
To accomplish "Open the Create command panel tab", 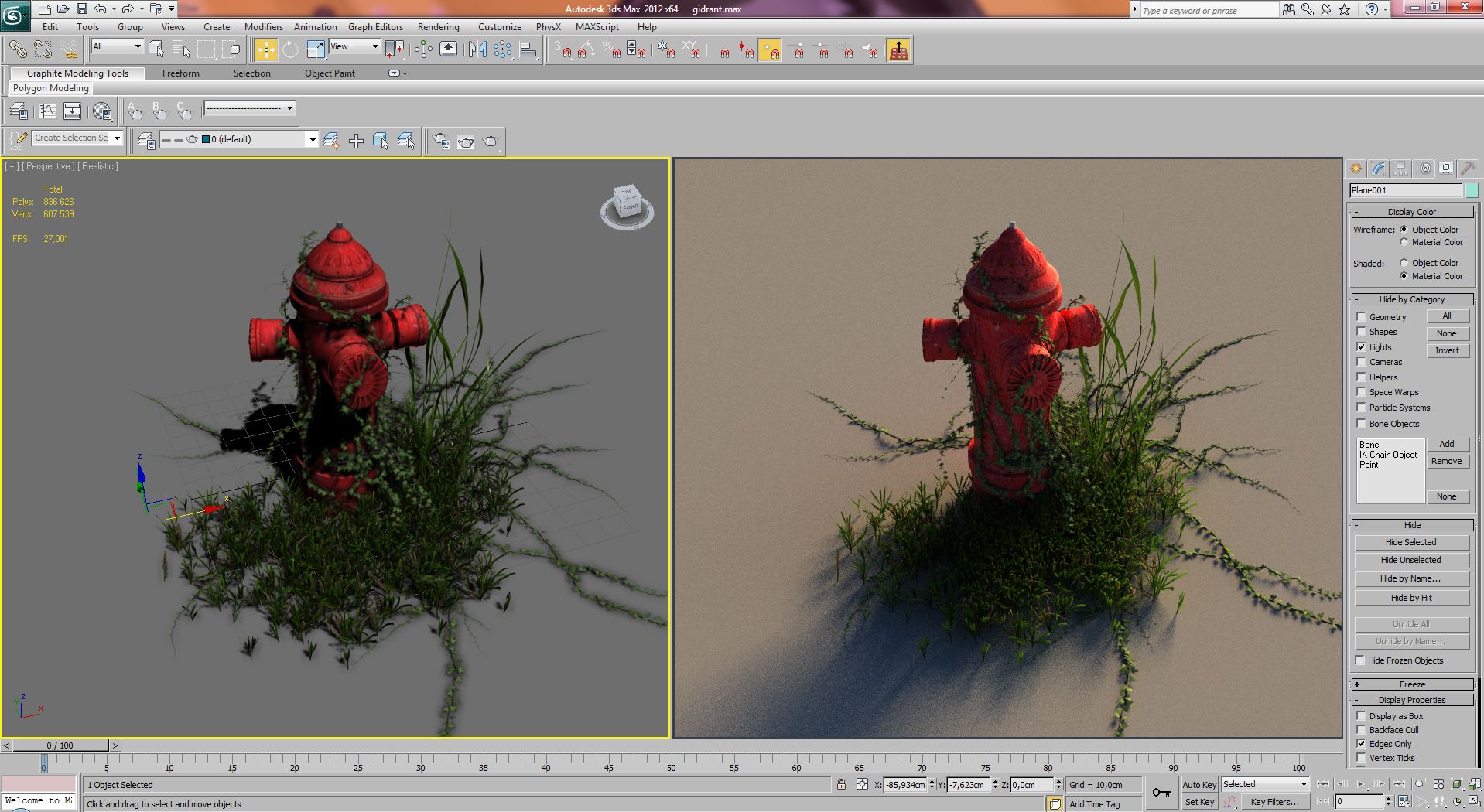I will point(1356,169).
